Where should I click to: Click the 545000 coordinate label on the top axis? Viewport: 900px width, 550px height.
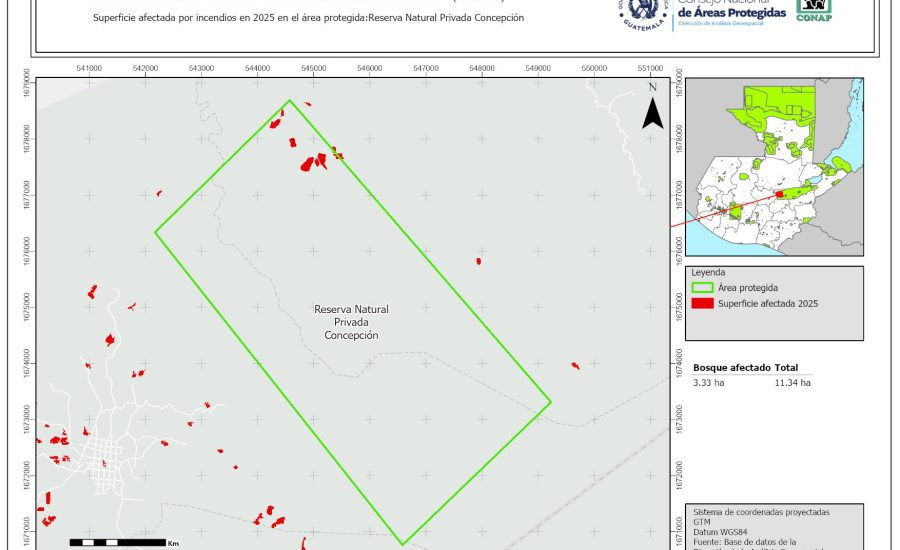point(313,68)
